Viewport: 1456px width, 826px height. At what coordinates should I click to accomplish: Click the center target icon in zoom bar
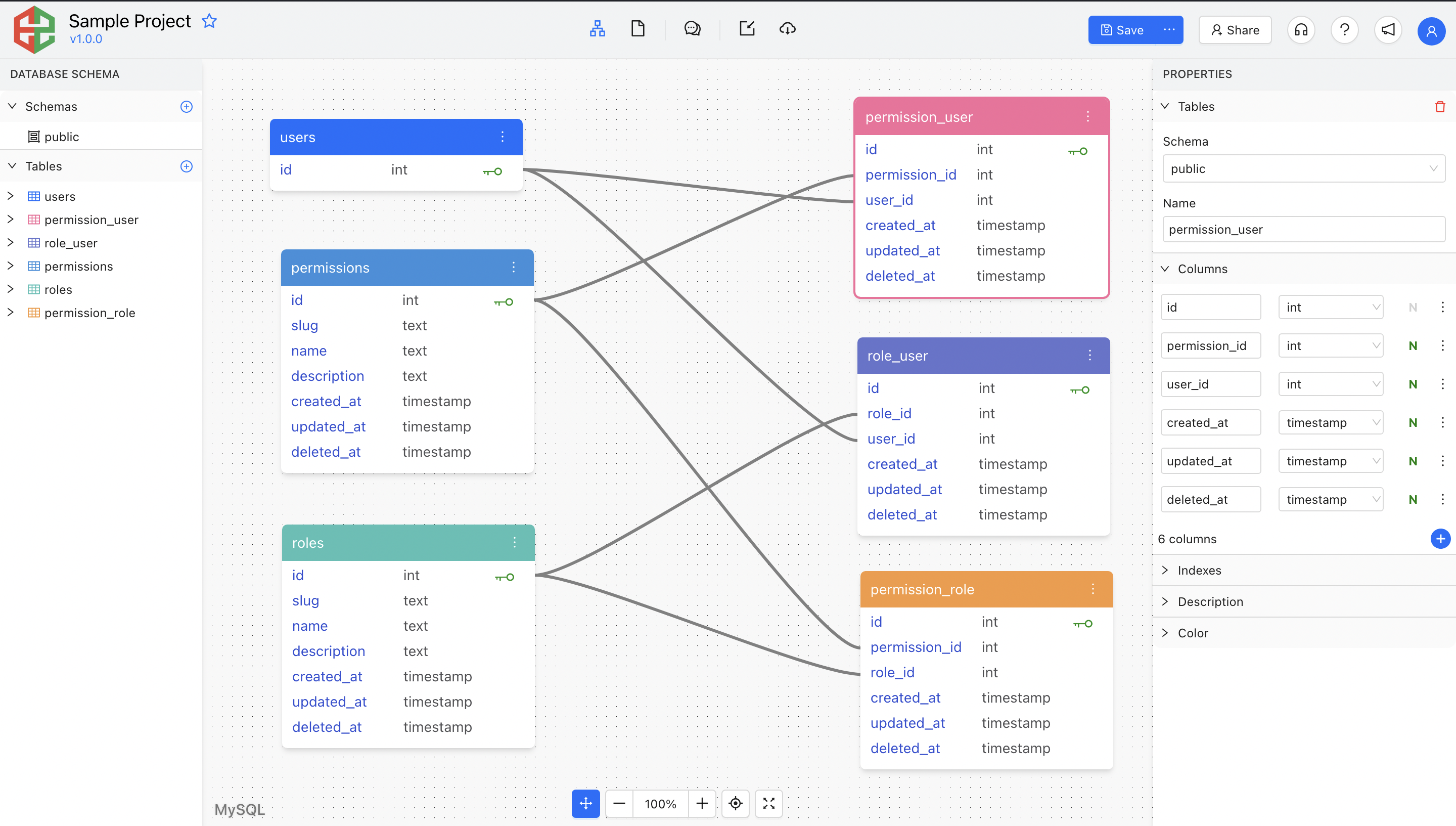(x=736, y=803)
